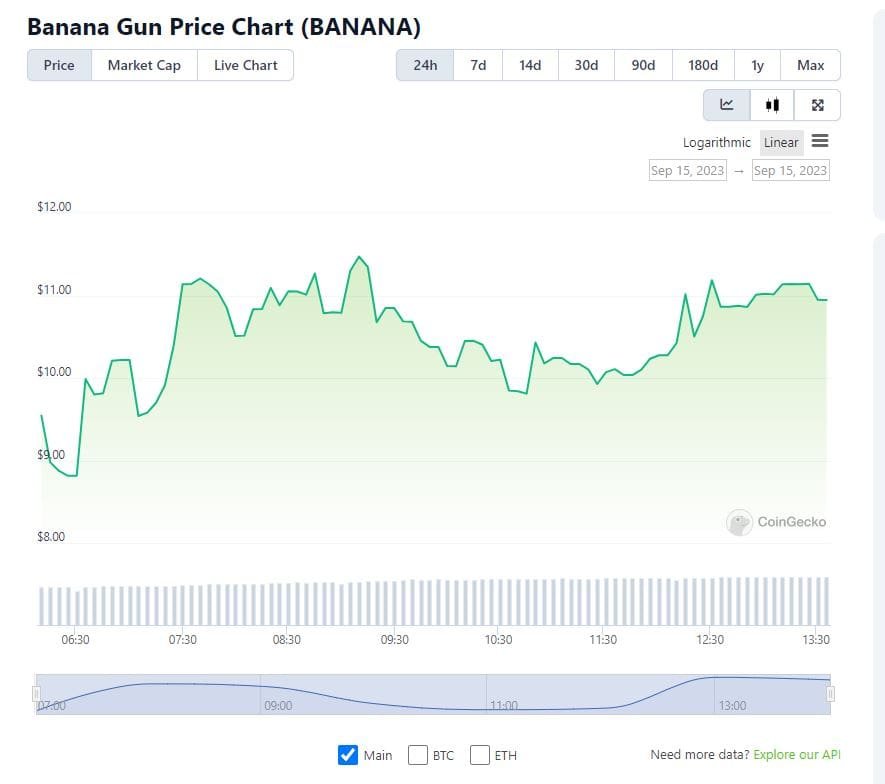Open the chart export hamburger menu
This screenshot has height=784, width=885.
coord(820,141)
